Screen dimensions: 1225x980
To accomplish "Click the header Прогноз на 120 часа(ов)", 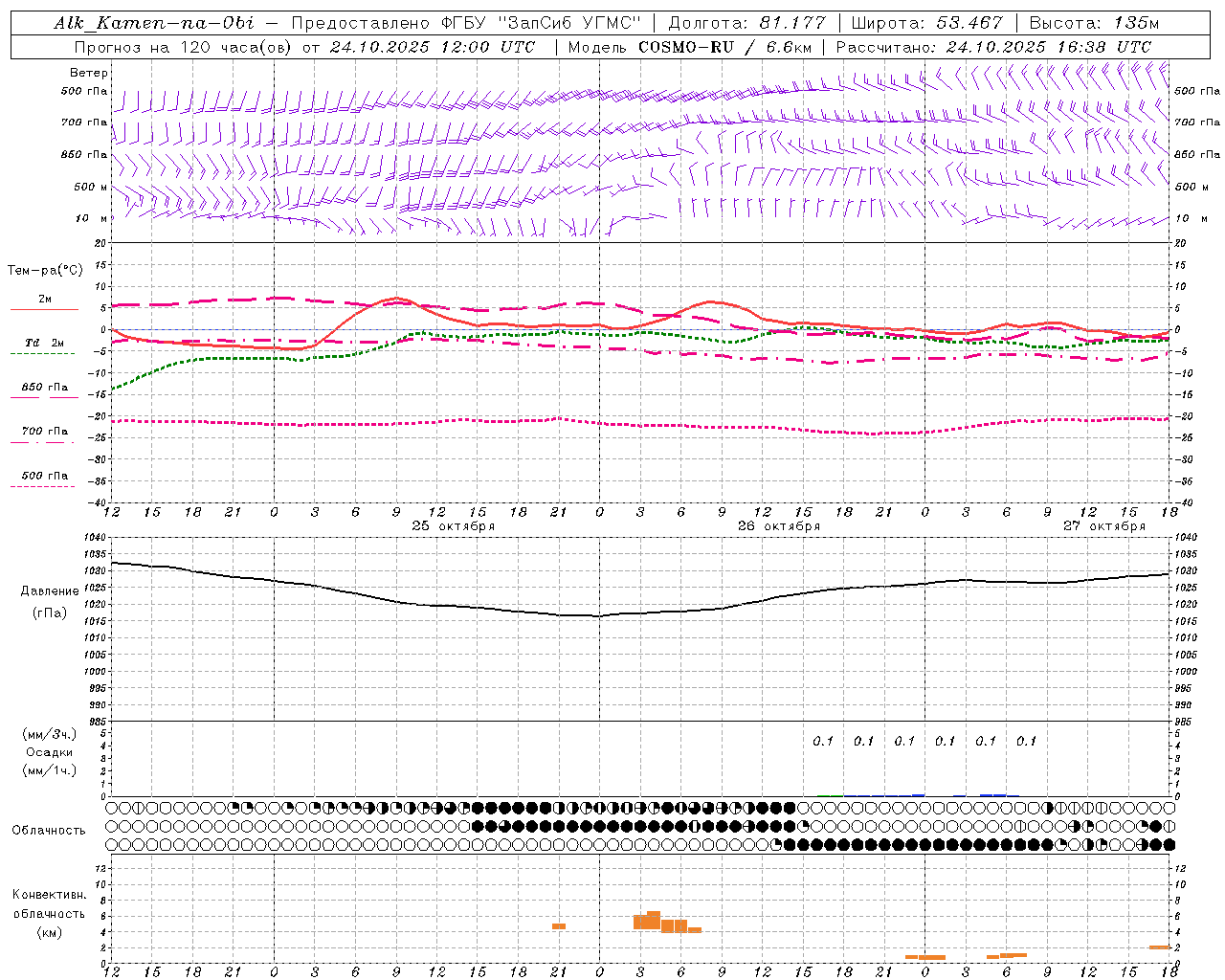I will (x=184, y=47).
